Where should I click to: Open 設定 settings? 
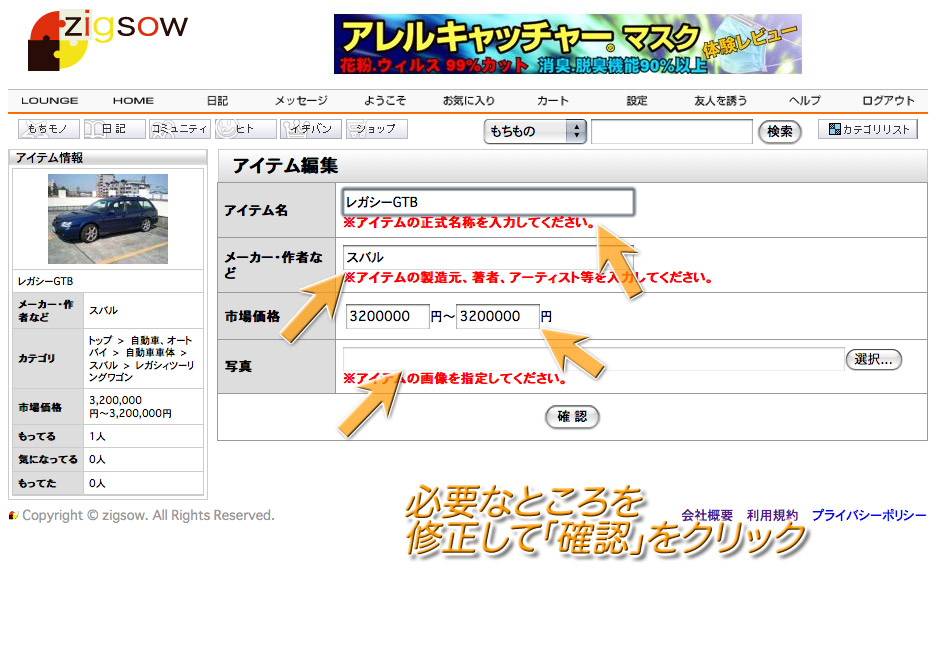coord(637,101)
